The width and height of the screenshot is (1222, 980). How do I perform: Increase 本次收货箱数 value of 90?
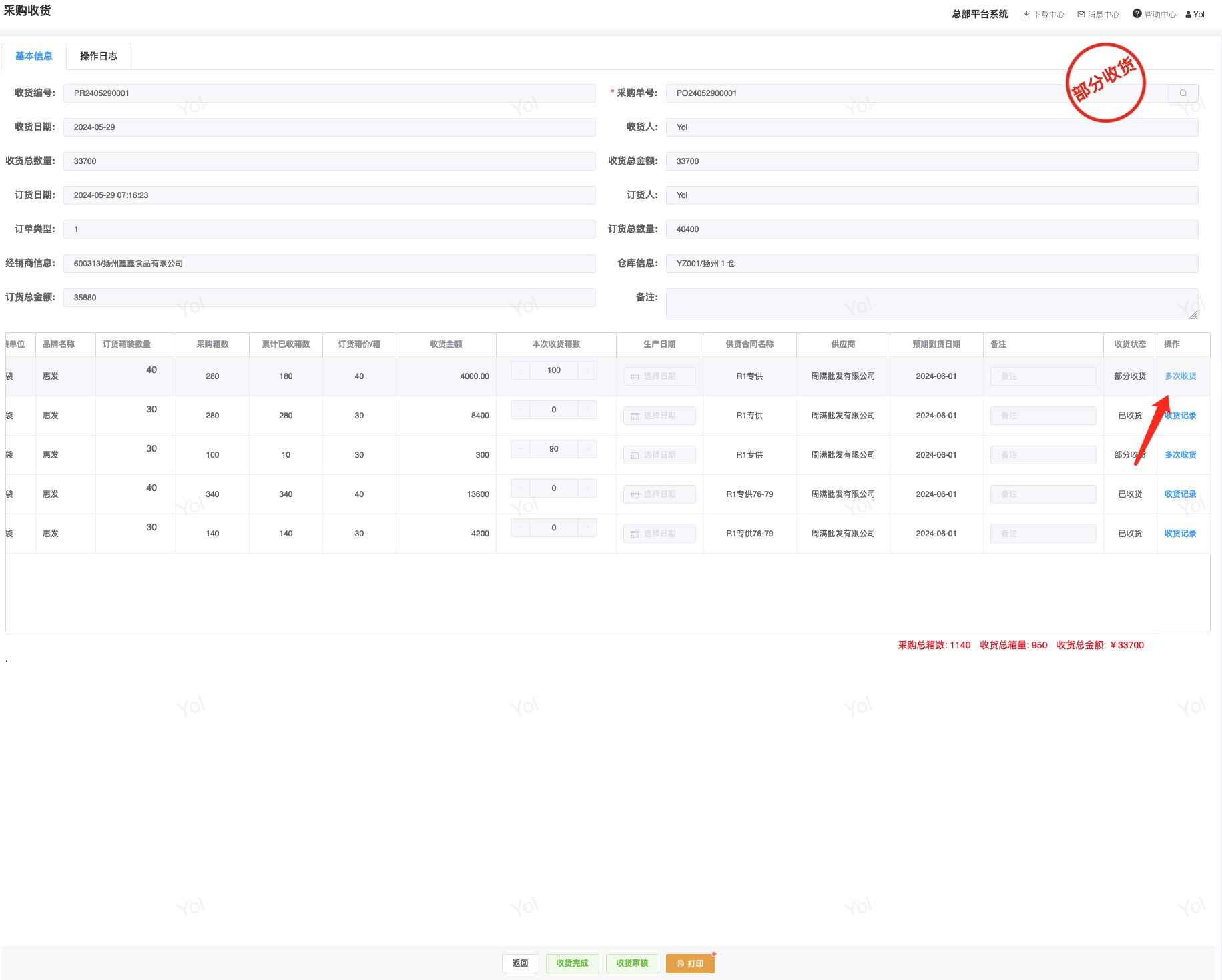click(x=587, y=449)
